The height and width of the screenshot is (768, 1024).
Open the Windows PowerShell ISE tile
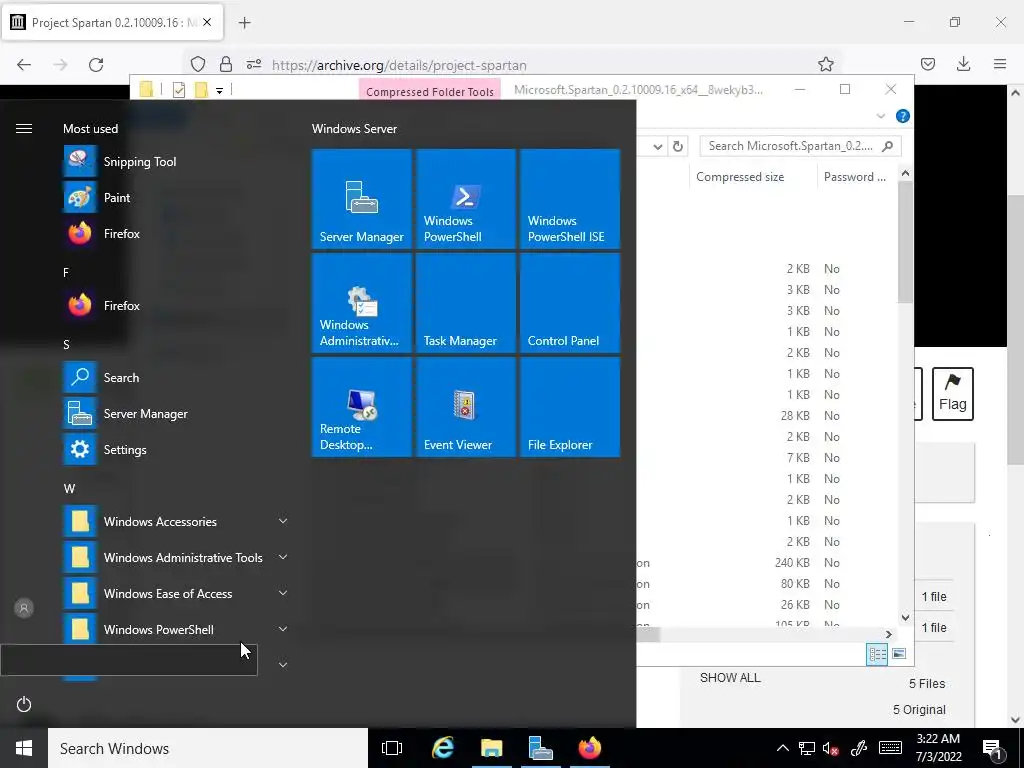pos(570,199)
